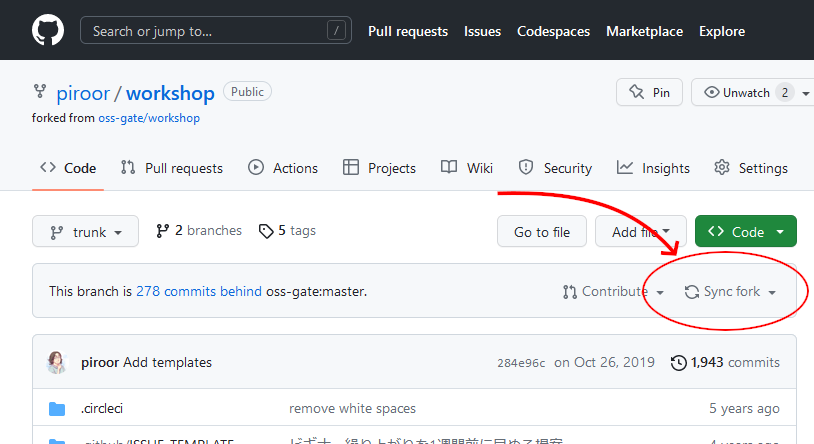Click the tag icon beside 5 tags
The width and height of the screenshot is (814, 444).
point(266,231)
